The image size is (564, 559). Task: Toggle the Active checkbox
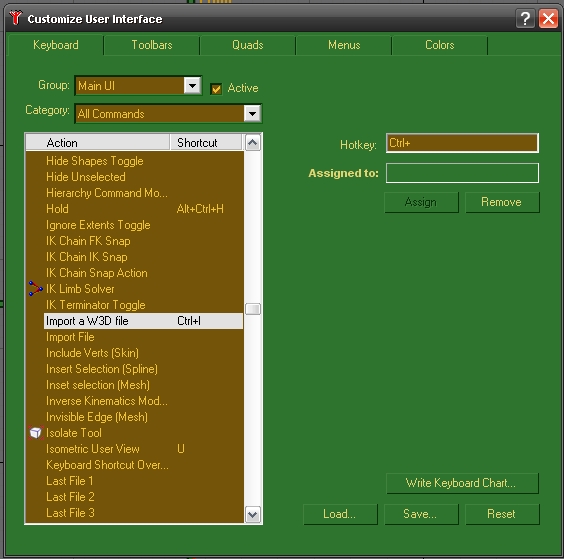tap(216, 88)
